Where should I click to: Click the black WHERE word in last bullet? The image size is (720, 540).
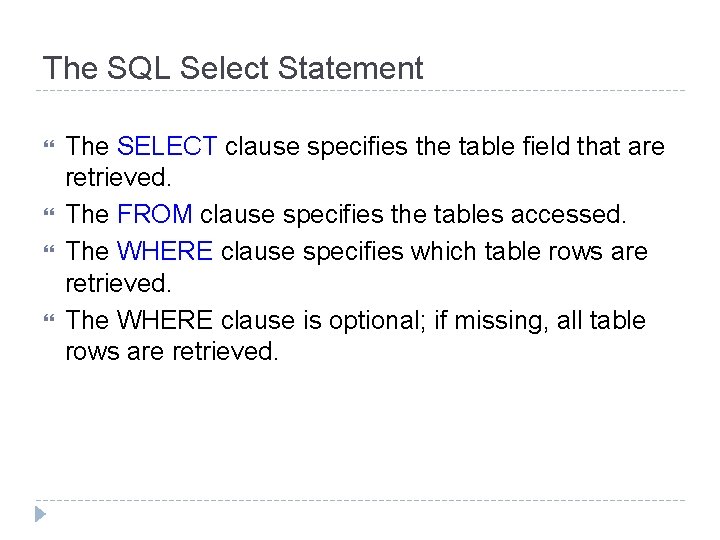point(165,320)
